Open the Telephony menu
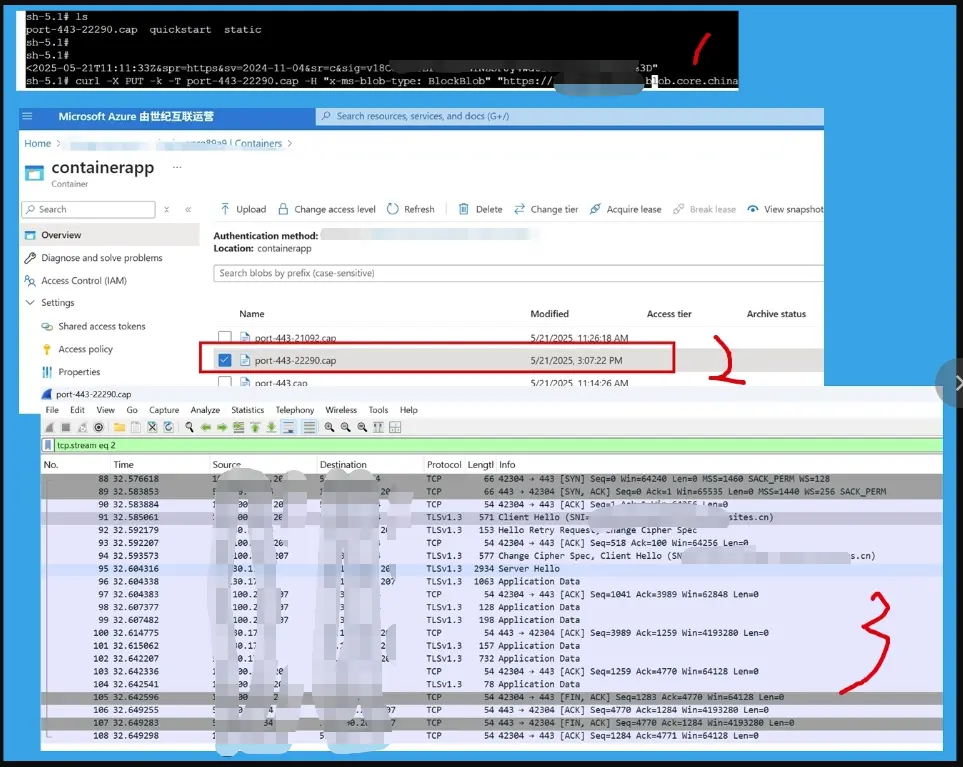The image size is (963, 767). [295, 410]
